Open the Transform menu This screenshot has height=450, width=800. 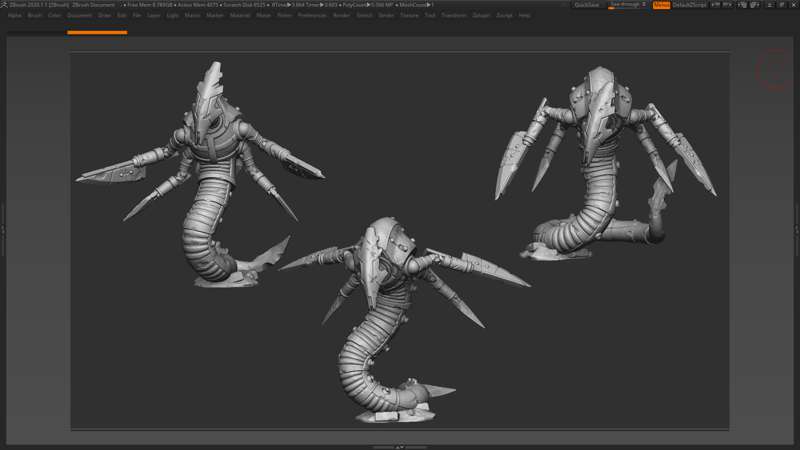pyautogui.click(x=454, y=16)
